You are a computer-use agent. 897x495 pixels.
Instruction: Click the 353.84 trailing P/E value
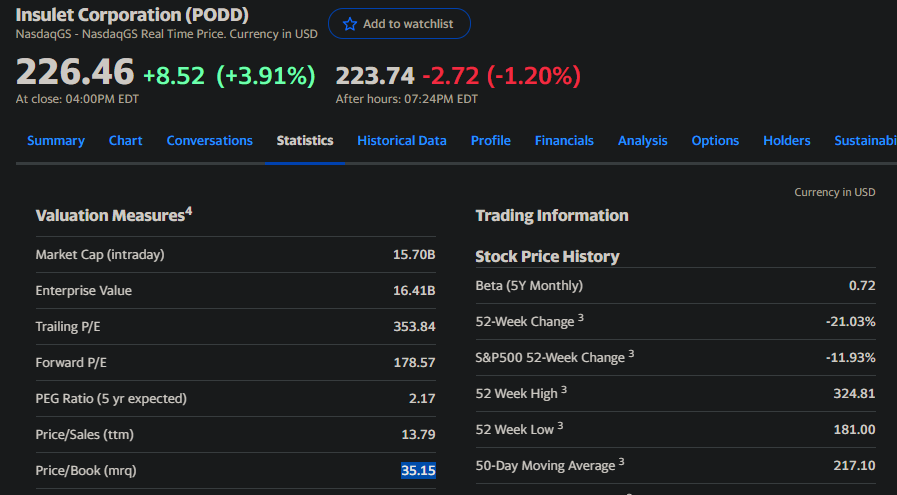(x=414, y=326)
